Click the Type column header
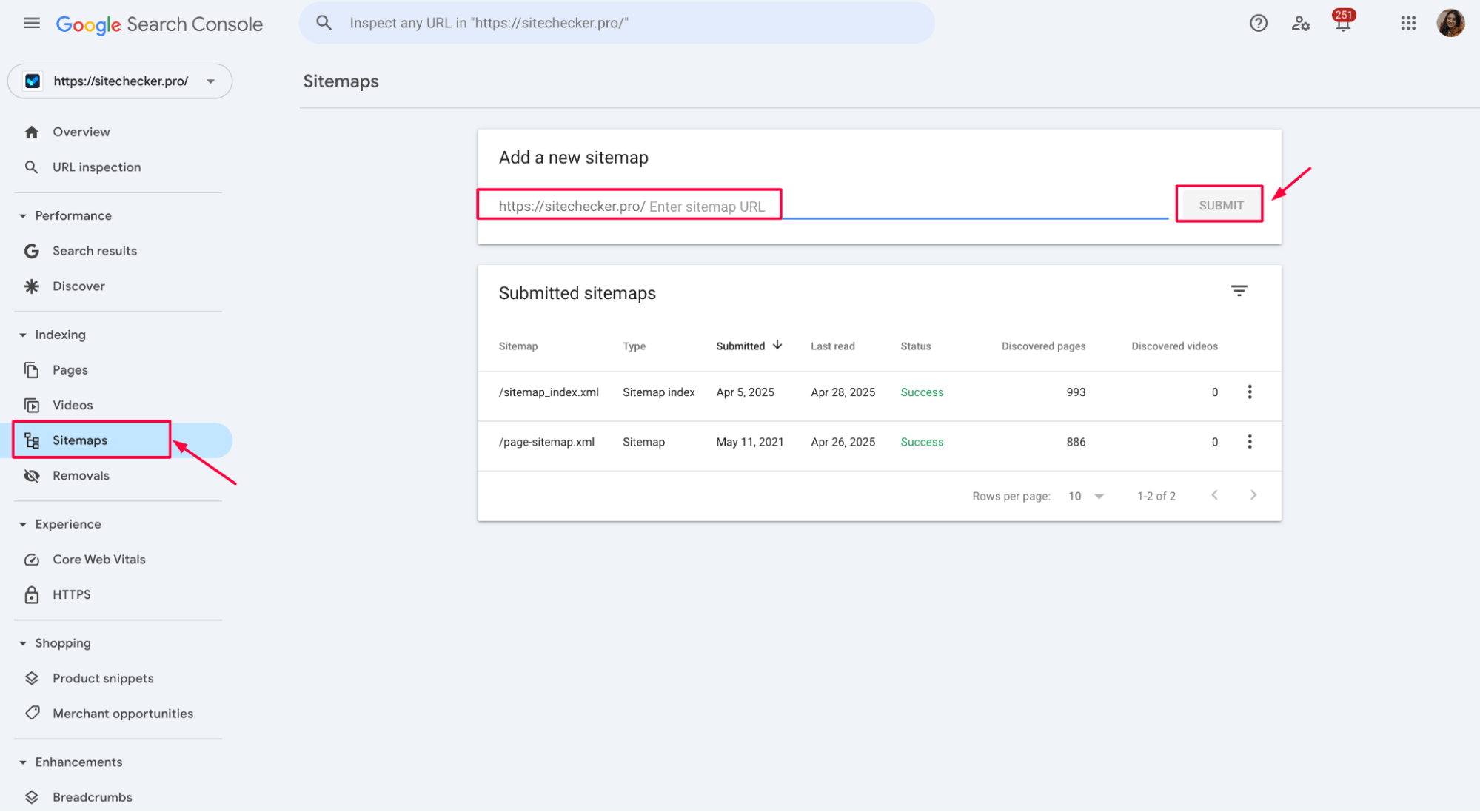Image resolution: width=1480 pixels, height=812 pixels. click(634, 346)
